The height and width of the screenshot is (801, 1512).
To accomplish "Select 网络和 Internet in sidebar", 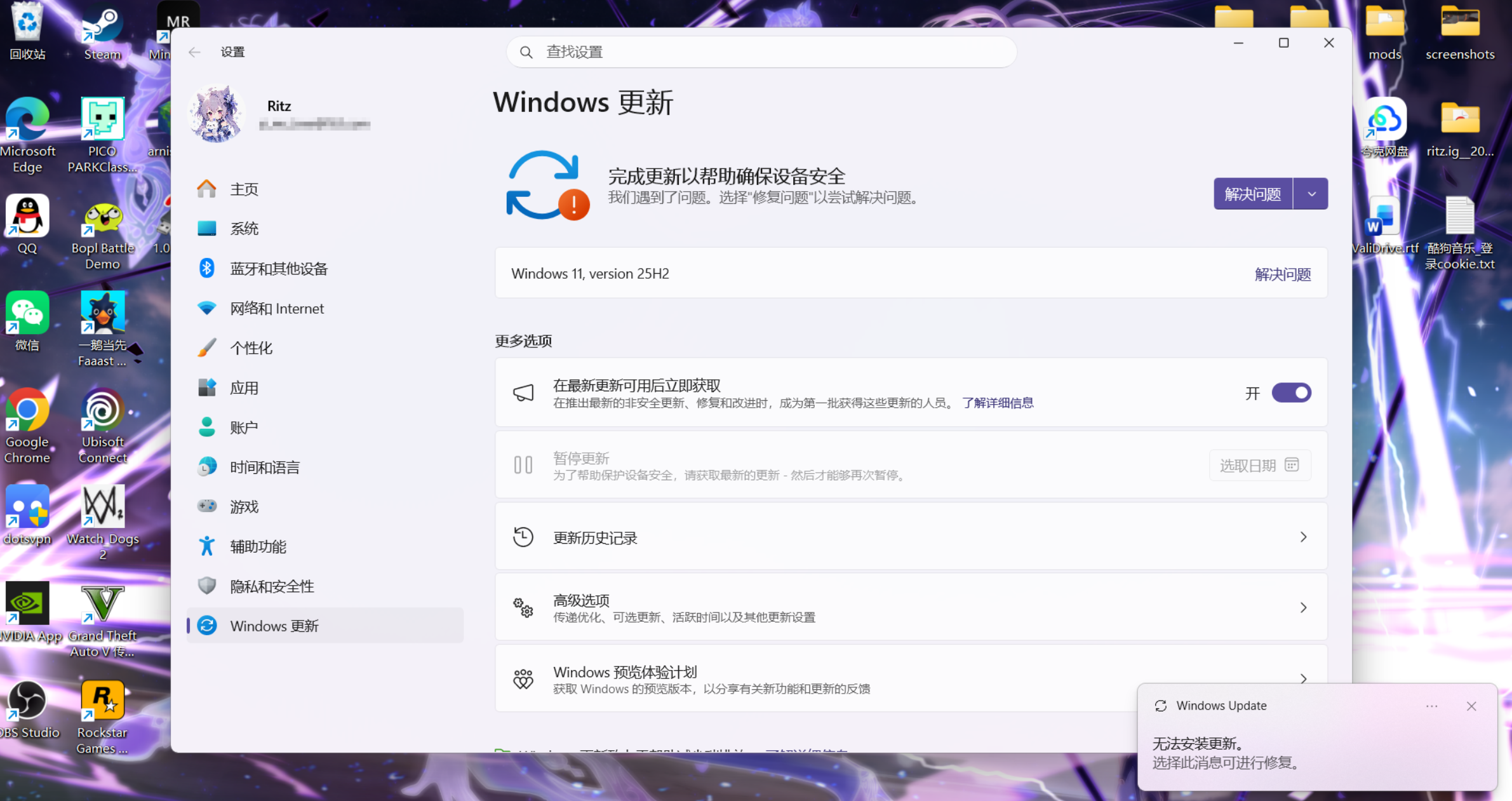I will [324, 309].
